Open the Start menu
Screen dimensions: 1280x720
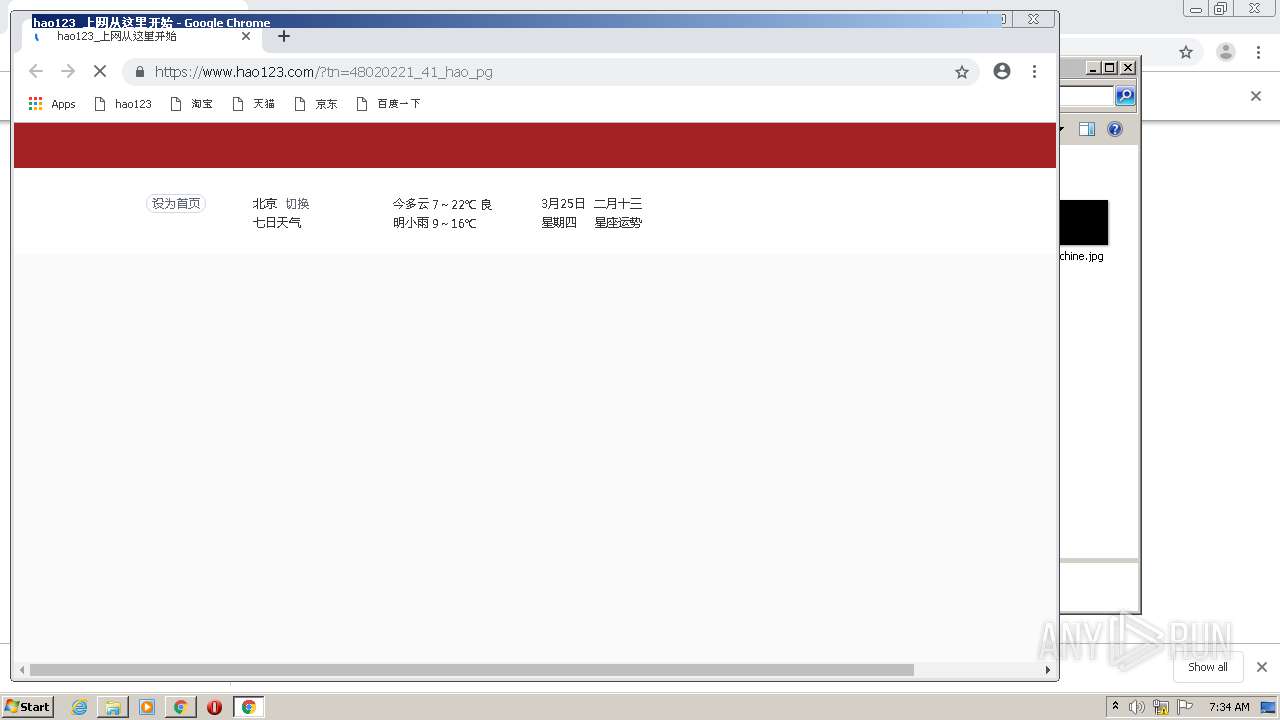[28, 707]
